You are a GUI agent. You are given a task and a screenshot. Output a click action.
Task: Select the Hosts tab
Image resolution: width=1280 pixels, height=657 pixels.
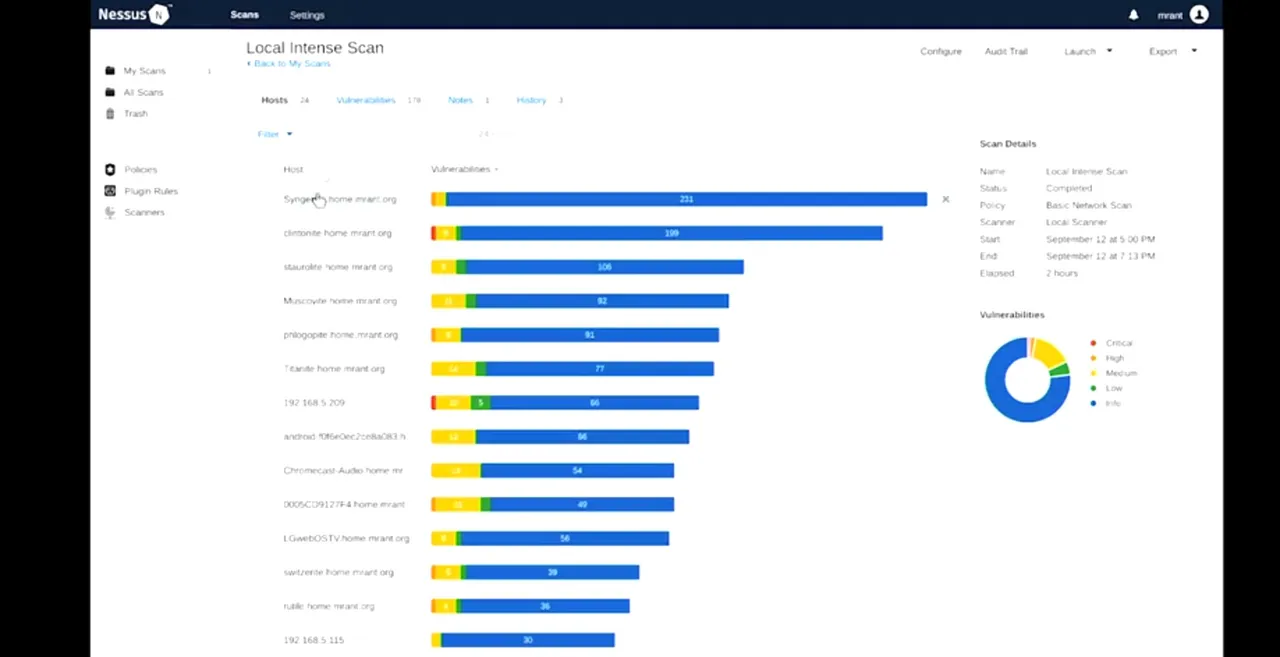[x=274, y=100]
